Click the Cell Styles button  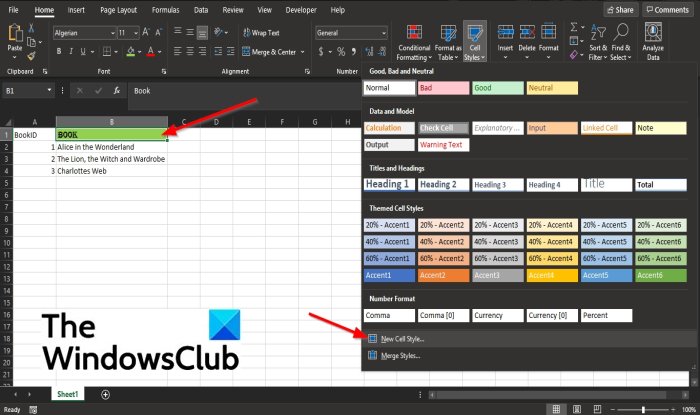475,42
